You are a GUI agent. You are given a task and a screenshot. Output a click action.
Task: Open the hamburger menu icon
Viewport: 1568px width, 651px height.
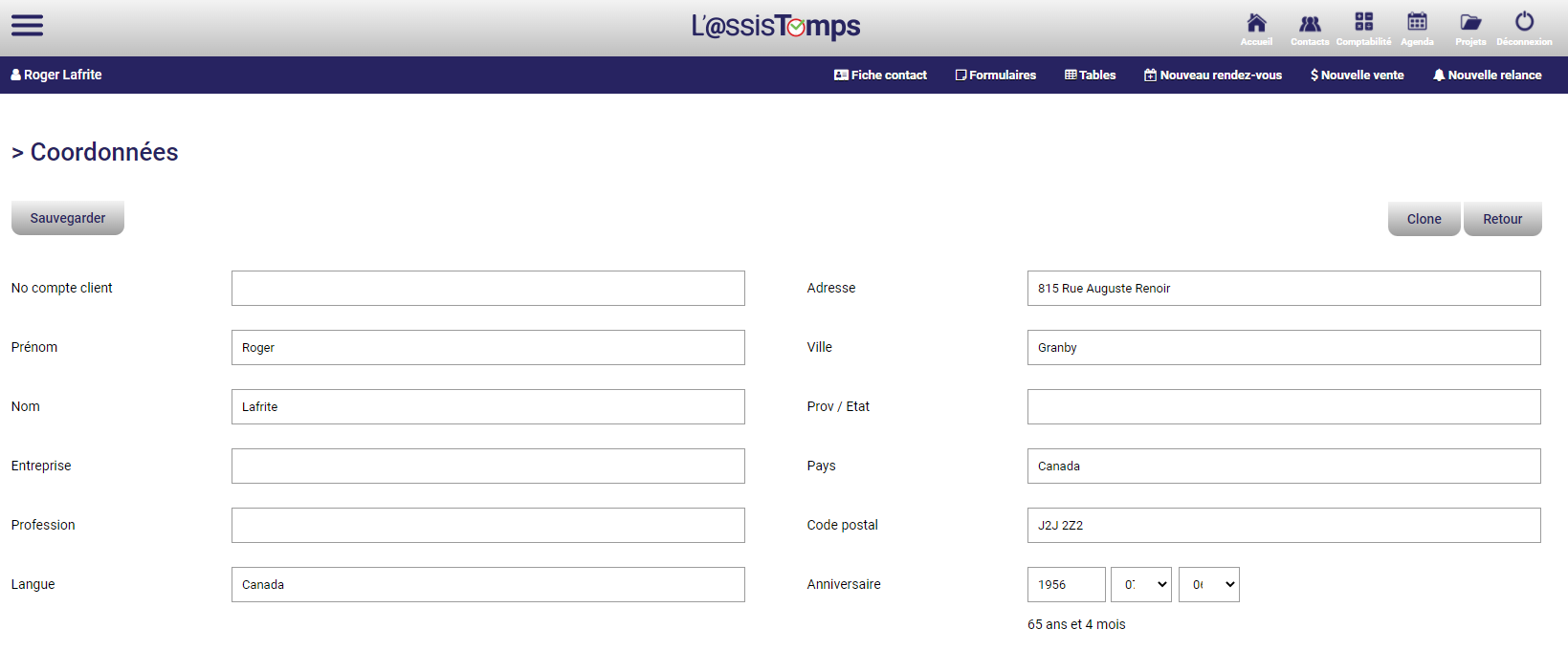(27, 25)
